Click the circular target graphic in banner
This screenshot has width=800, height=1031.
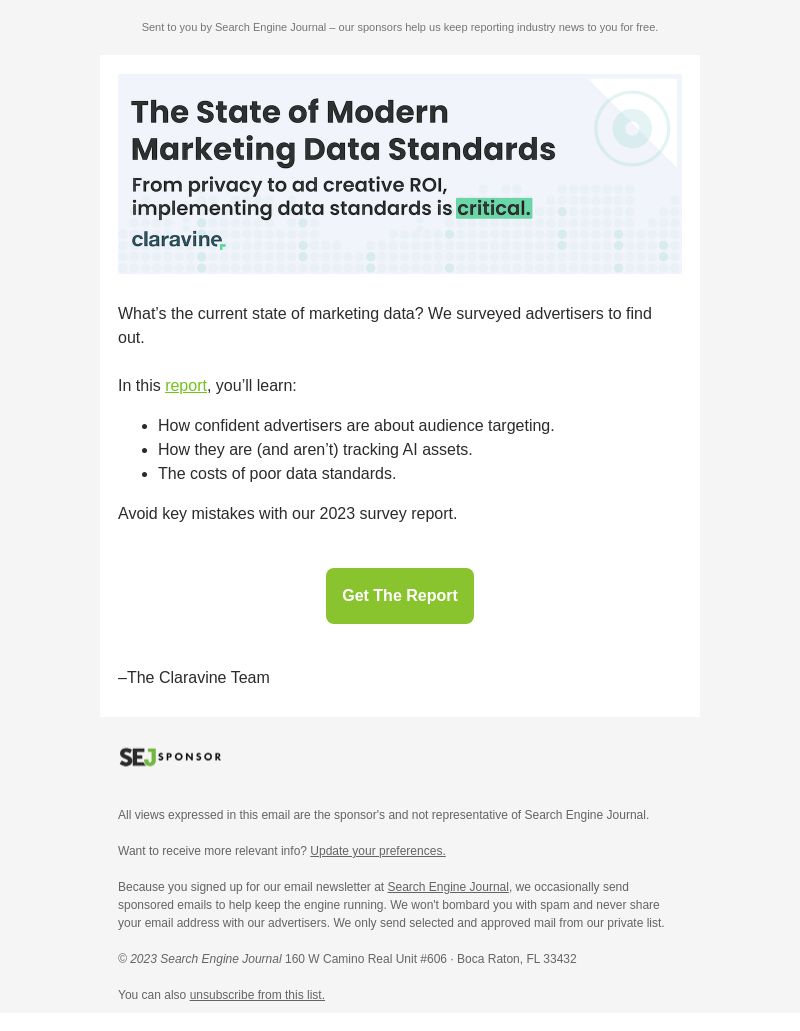click(x=632, y=128)
